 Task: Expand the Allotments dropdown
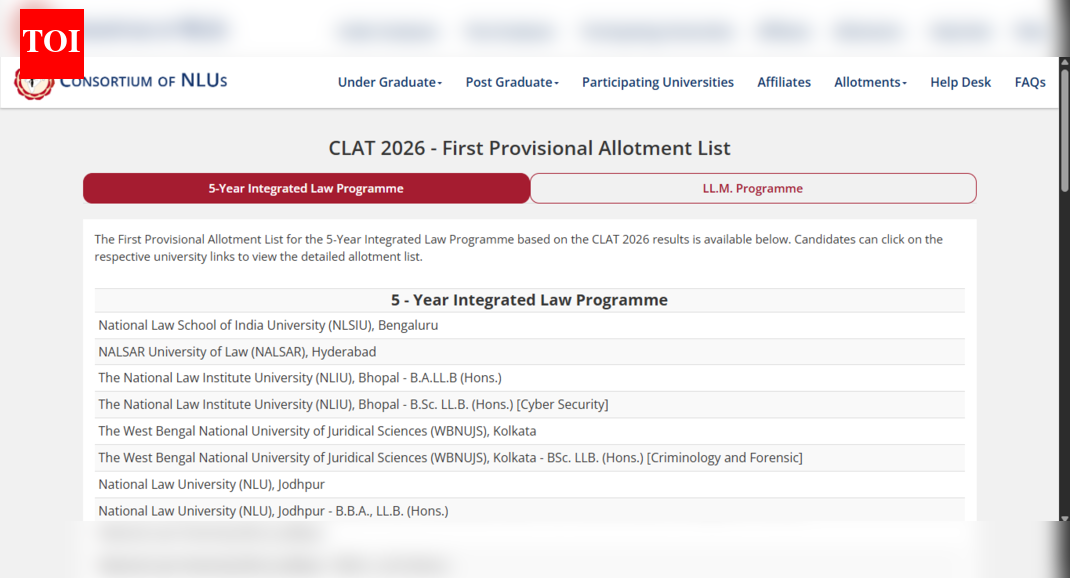[x=869, y=82]
